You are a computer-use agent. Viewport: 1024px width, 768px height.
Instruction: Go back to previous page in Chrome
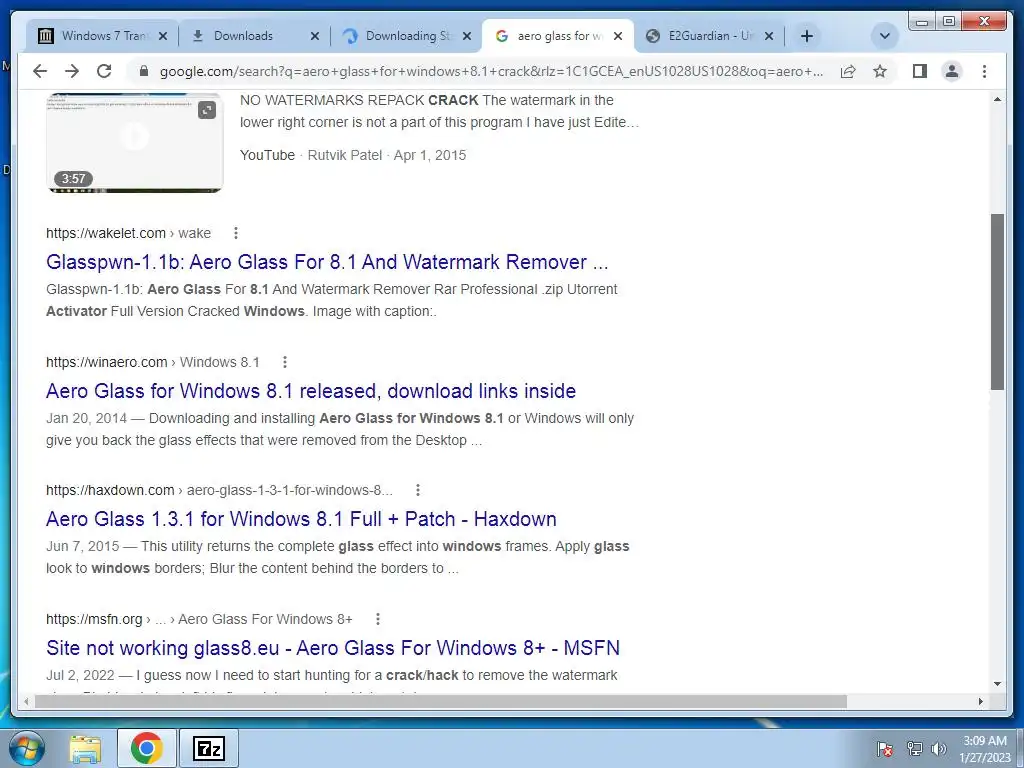[x=40, y=71]
